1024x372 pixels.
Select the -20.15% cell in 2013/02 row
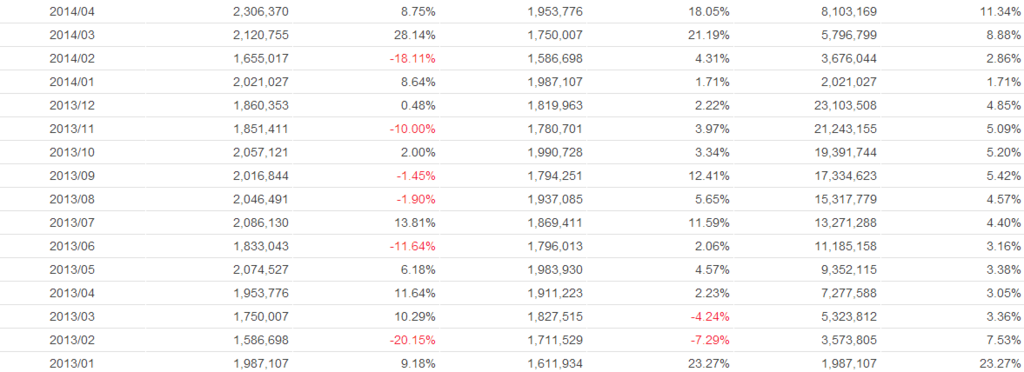coord(412,340)
